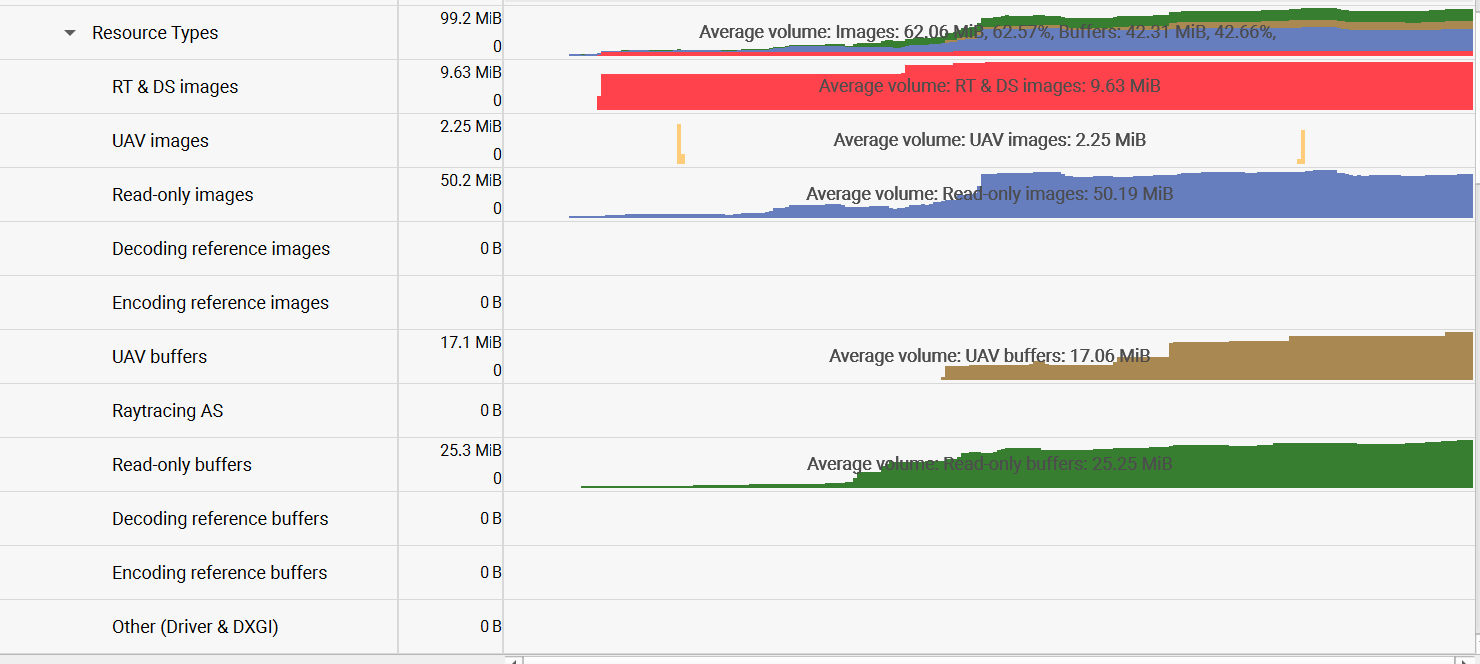Click the yellow UAV images spike
Screen dimensions: 1480x664
tap(680, 140)
